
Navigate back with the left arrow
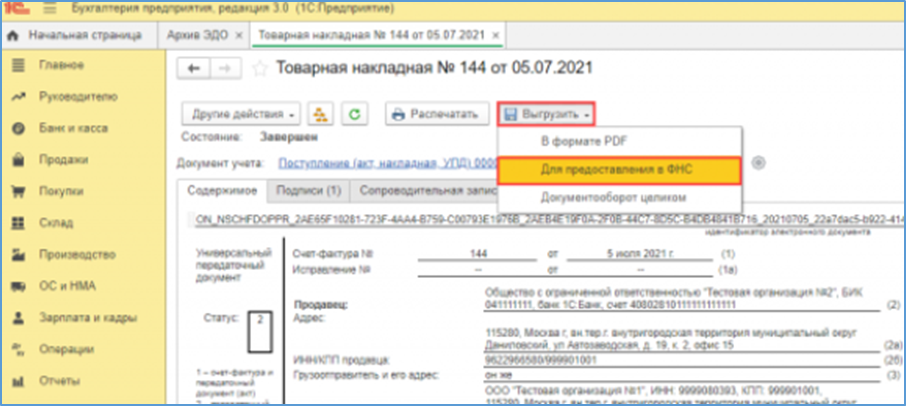194,68
